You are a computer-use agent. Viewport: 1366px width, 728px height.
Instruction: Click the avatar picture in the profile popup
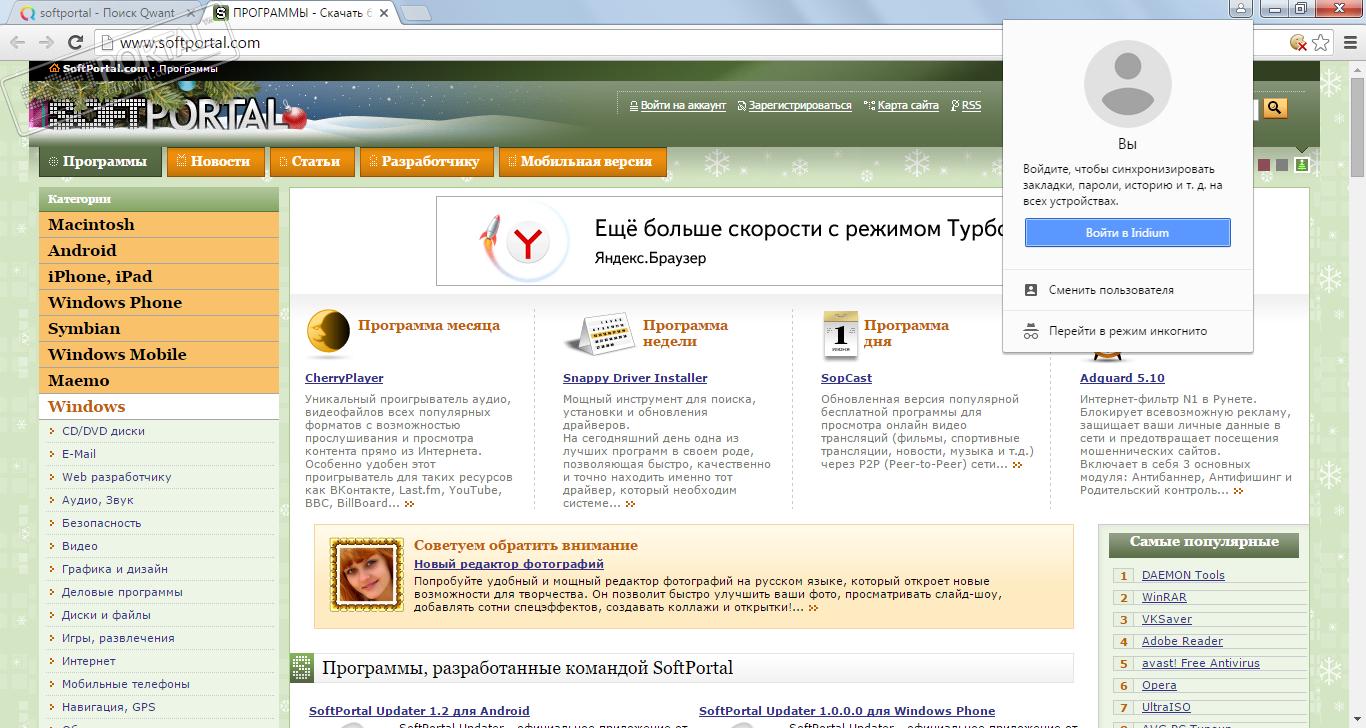(1127, 84)
